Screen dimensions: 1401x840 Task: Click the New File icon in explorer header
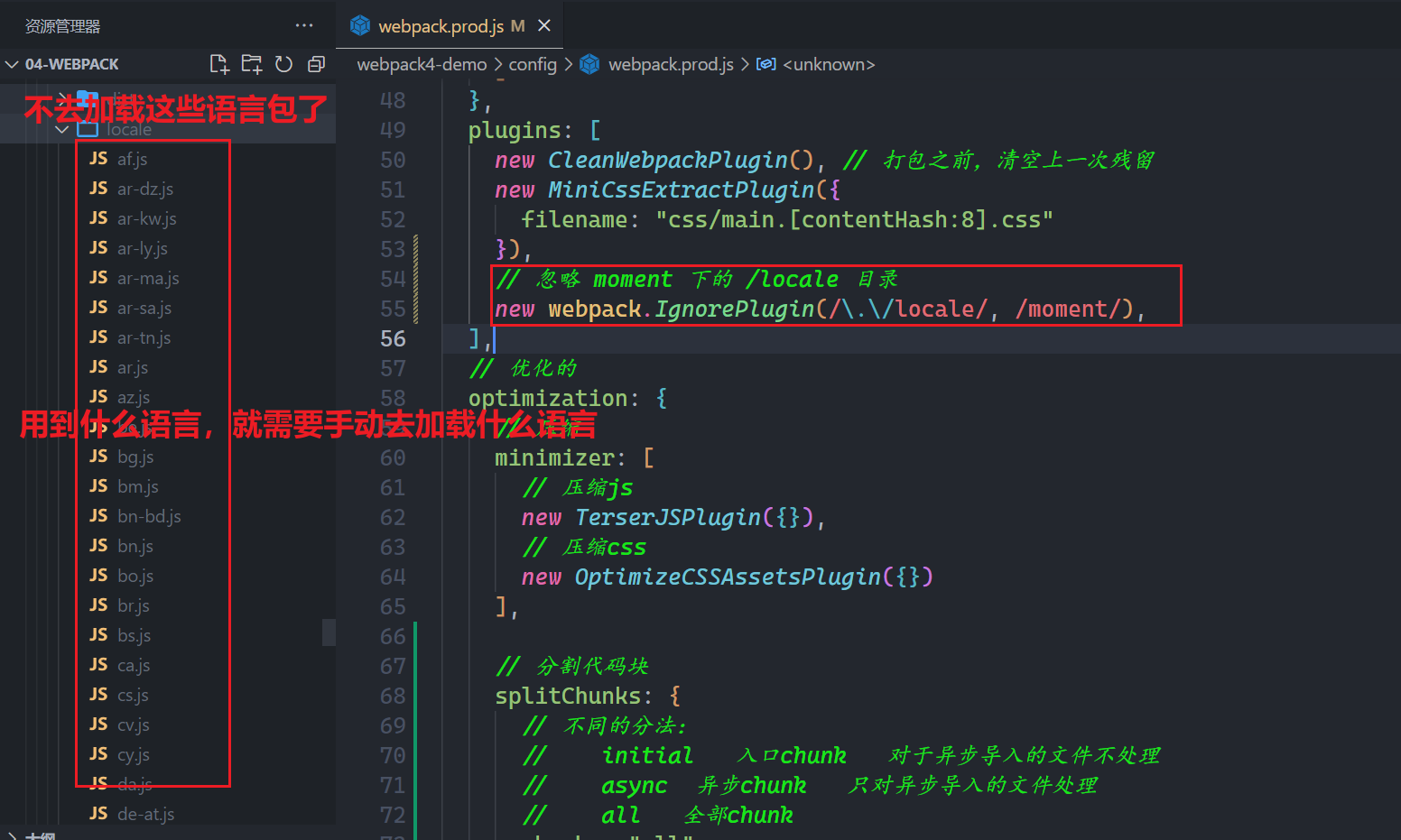pos(219,64)
